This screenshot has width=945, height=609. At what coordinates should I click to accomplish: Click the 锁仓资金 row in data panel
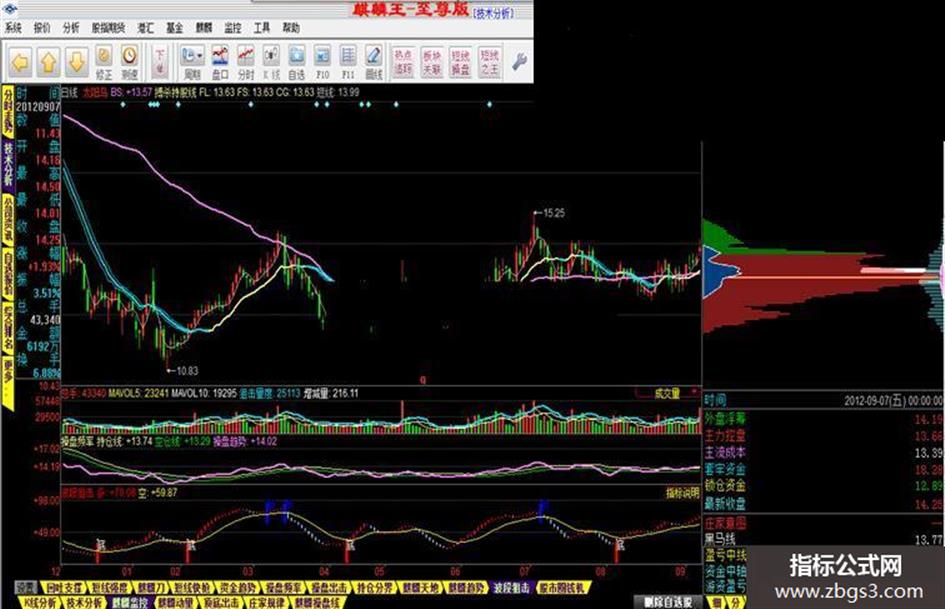pyautogui.click(x=824, y=485)
